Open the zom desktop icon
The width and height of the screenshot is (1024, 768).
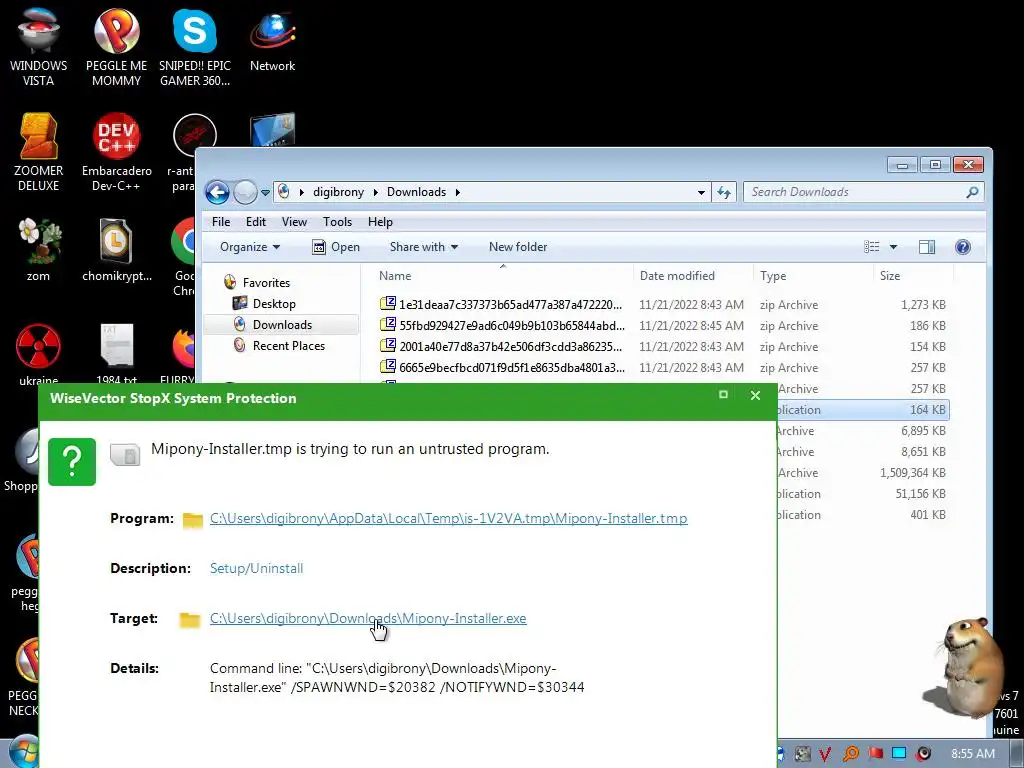pos(39,249)
